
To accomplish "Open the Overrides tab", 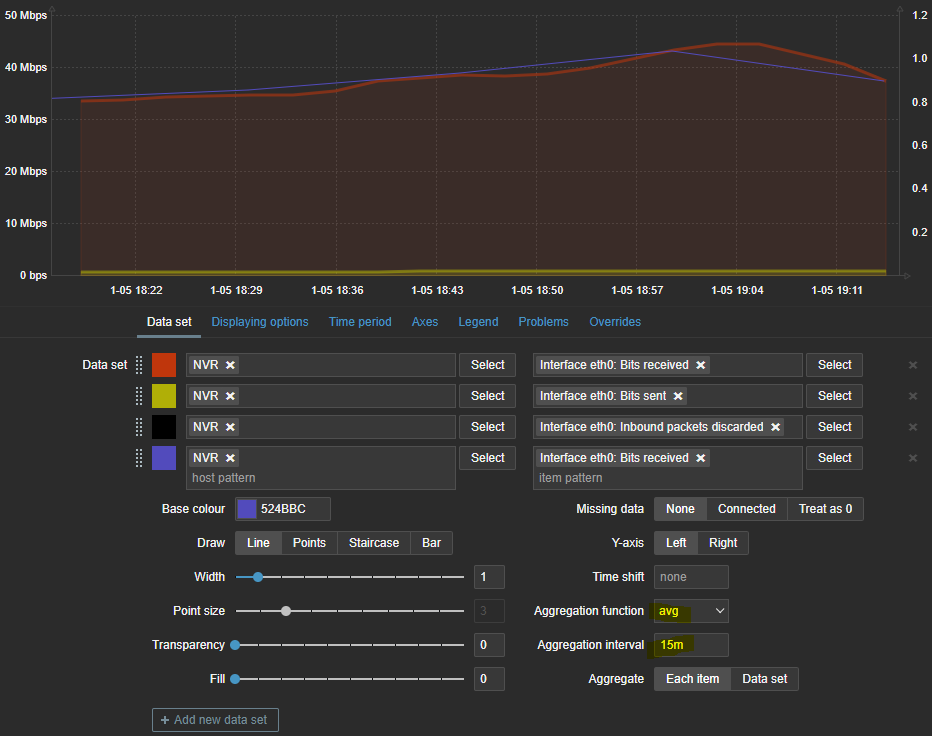I will tap(615, 322).
